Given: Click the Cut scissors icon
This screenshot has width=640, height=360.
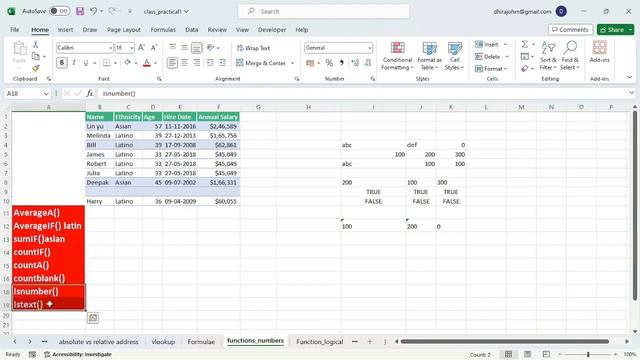Looking at the screenshot, I should coord(36,44).
